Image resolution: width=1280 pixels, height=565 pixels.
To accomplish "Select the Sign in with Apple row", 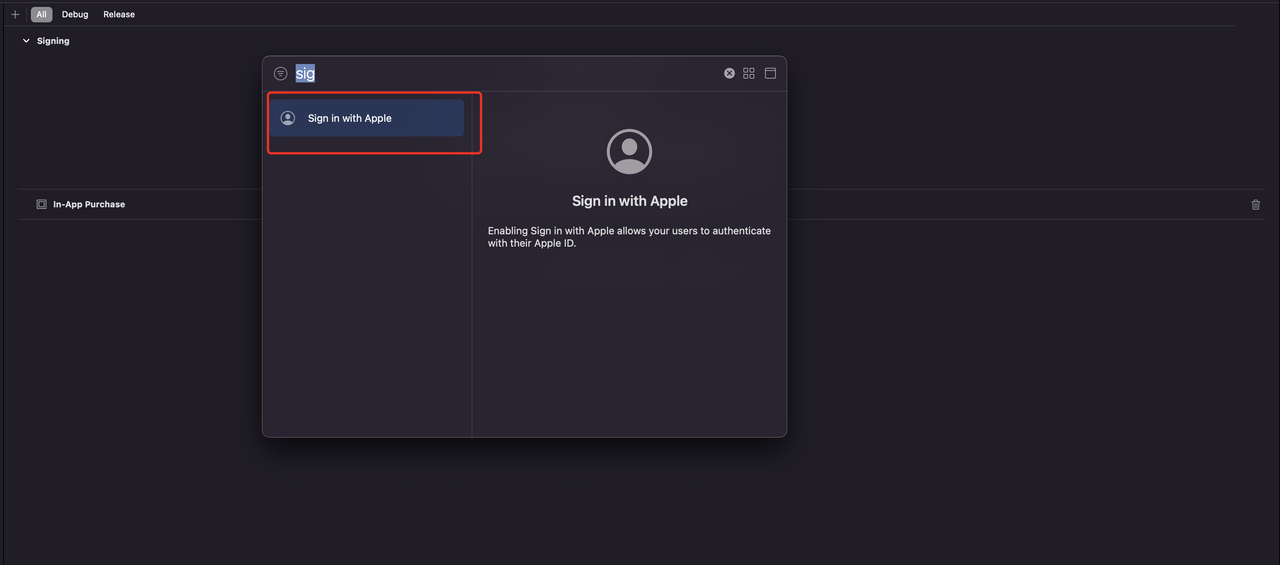I will [366, 118].
